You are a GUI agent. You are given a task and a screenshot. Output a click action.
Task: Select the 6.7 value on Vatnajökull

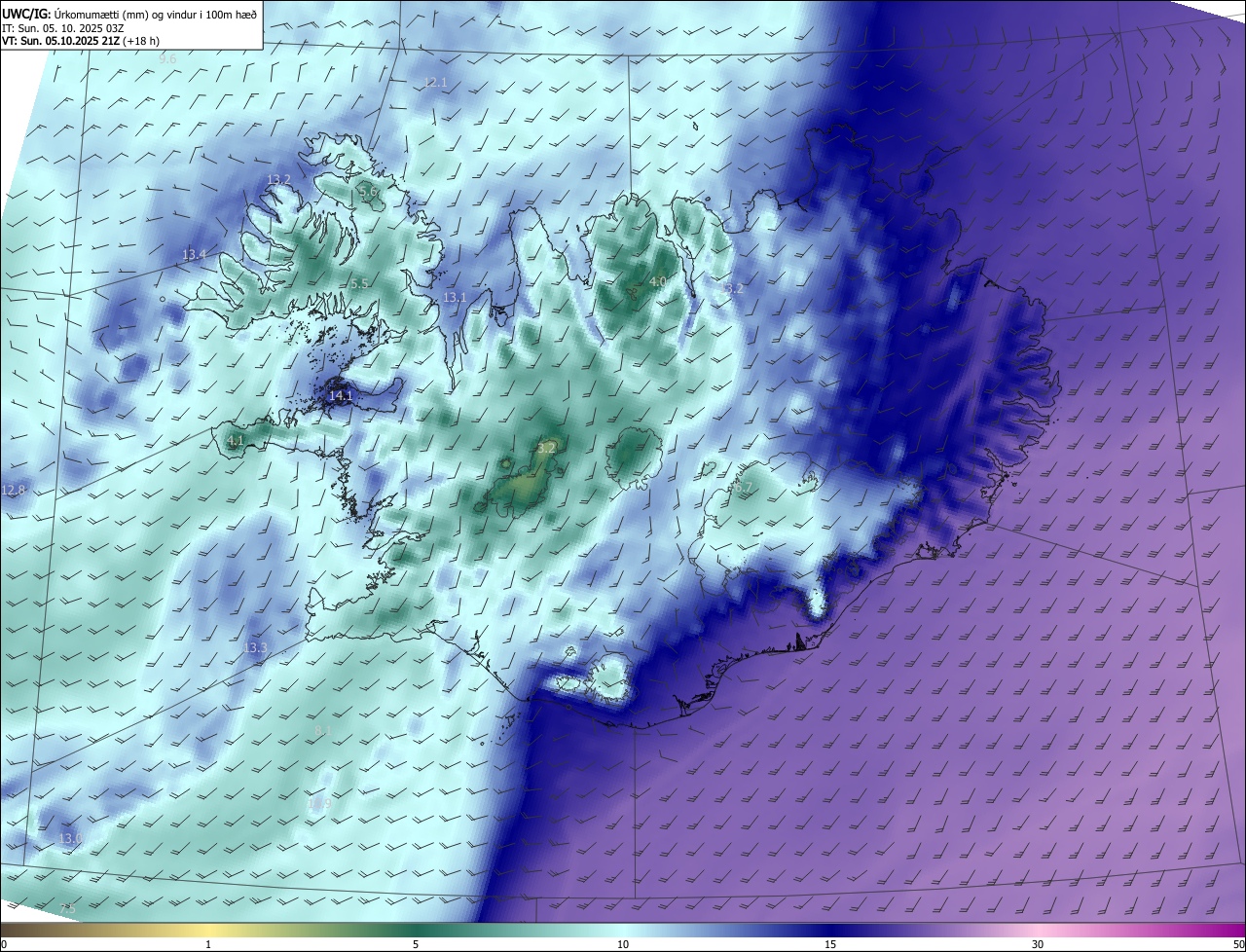click(742, 487)
